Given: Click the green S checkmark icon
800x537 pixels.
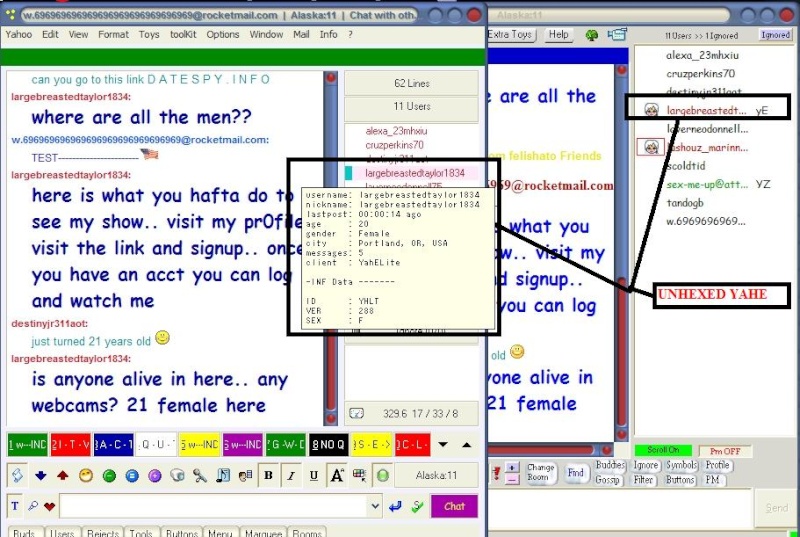Looking at the screenshot, I should [418, 506].
